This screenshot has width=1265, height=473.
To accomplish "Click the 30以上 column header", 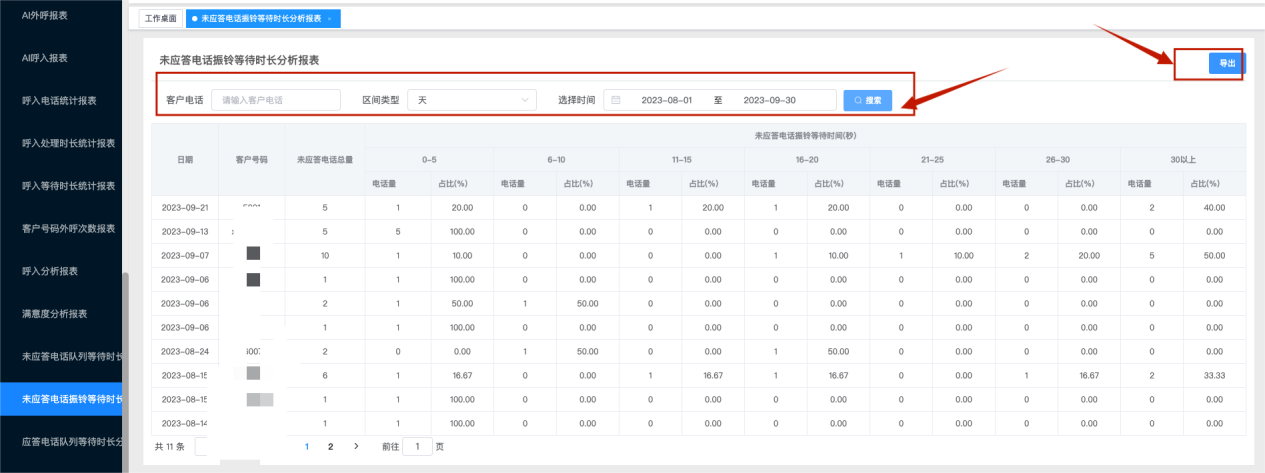I will click(1184, 159).
